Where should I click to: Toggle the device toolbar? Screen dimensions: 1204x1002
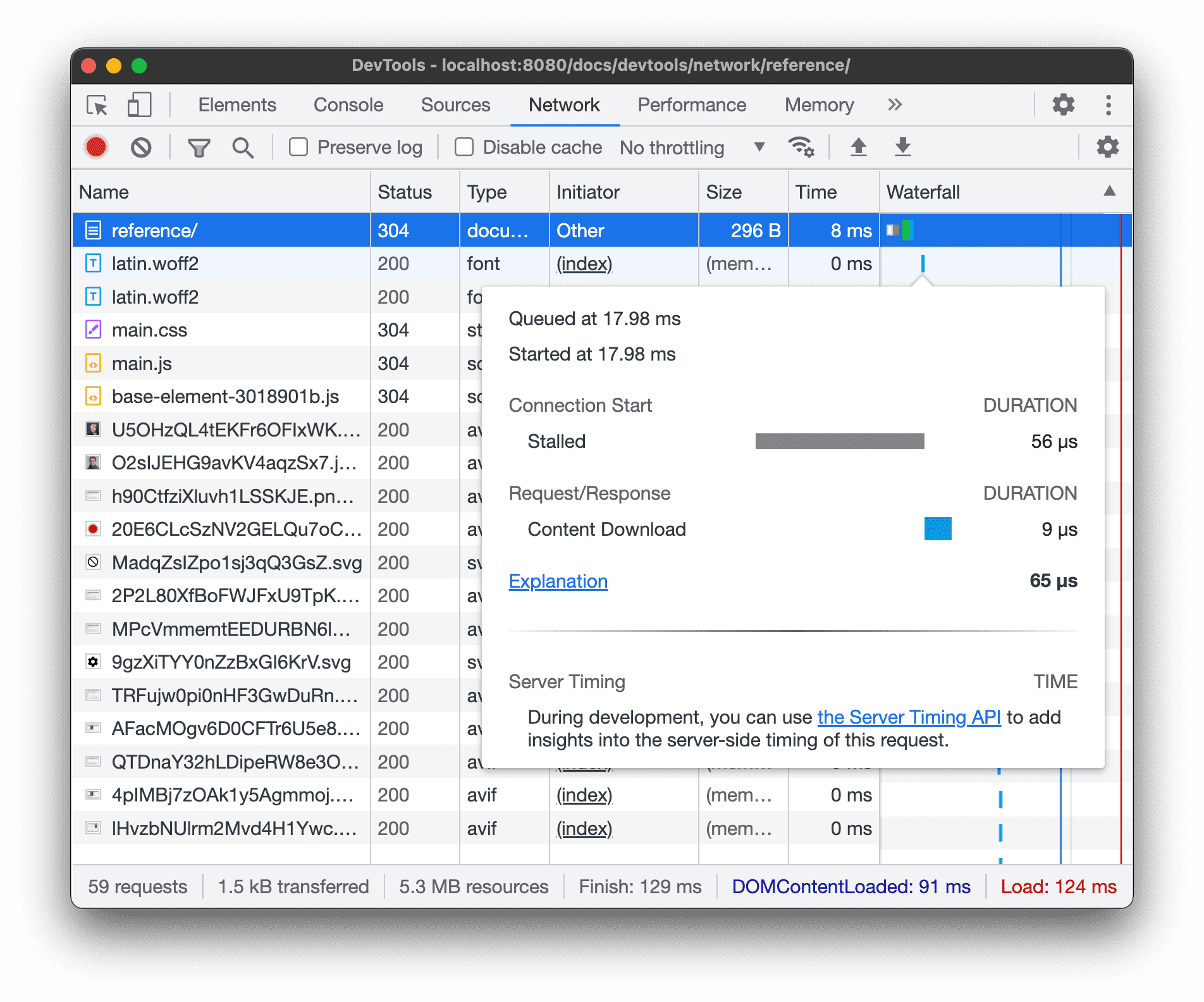138,105
